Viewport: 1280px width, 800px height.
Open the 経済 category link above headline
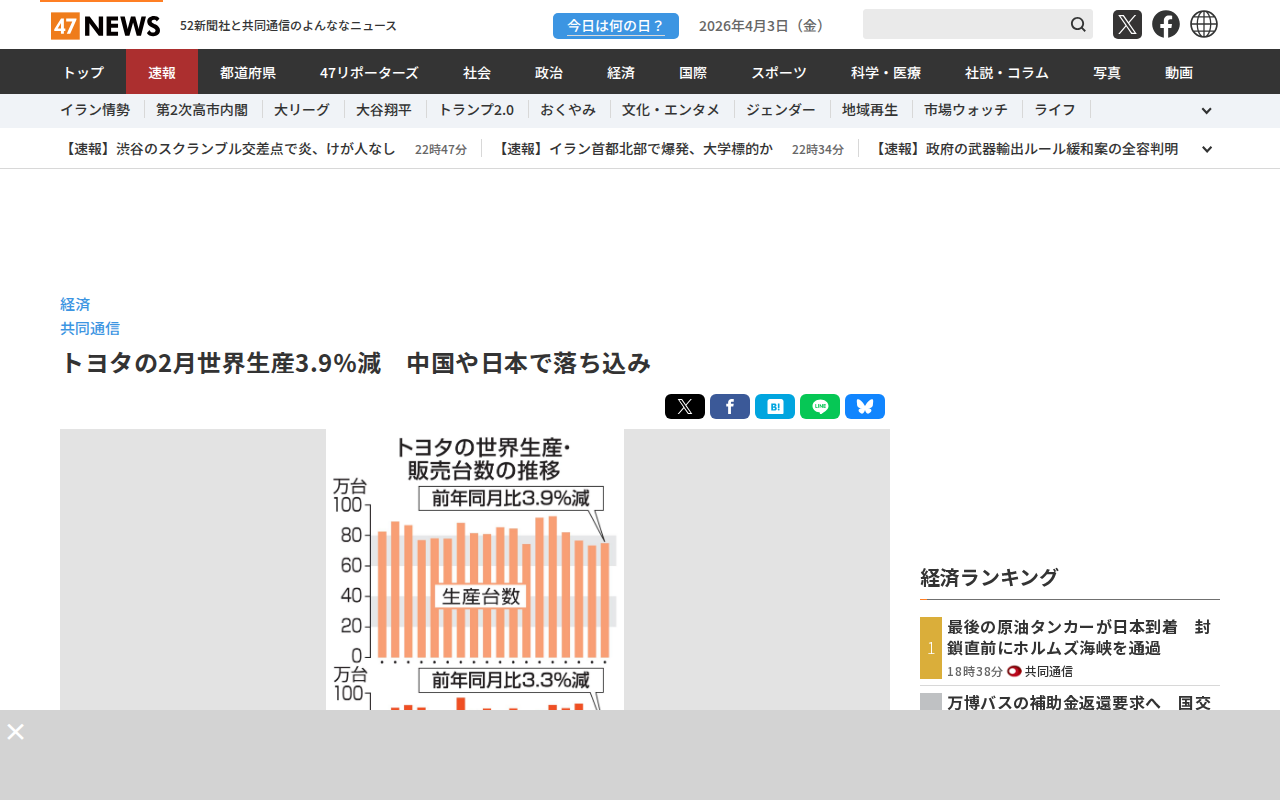click(75, 304)
